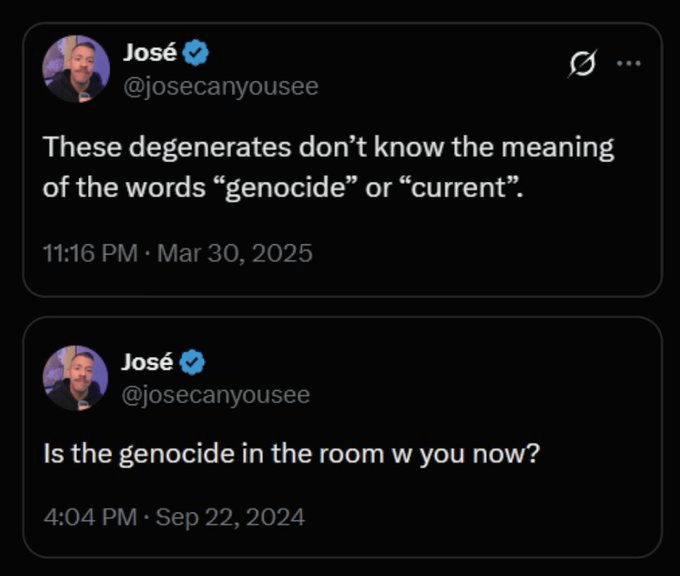Click verified badge on March 2025 tweet

pyautogui.click(x=196, y=52)
